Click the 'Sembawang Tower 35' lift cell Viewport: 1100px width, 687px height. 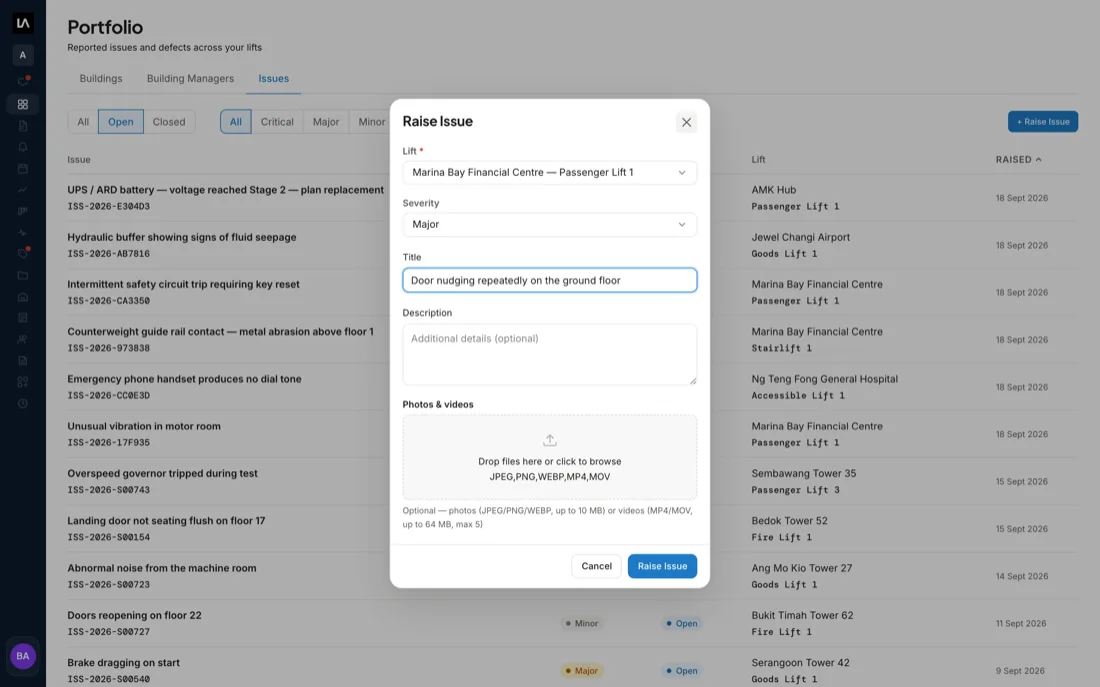pyautogui.click(x=804, y=473)
